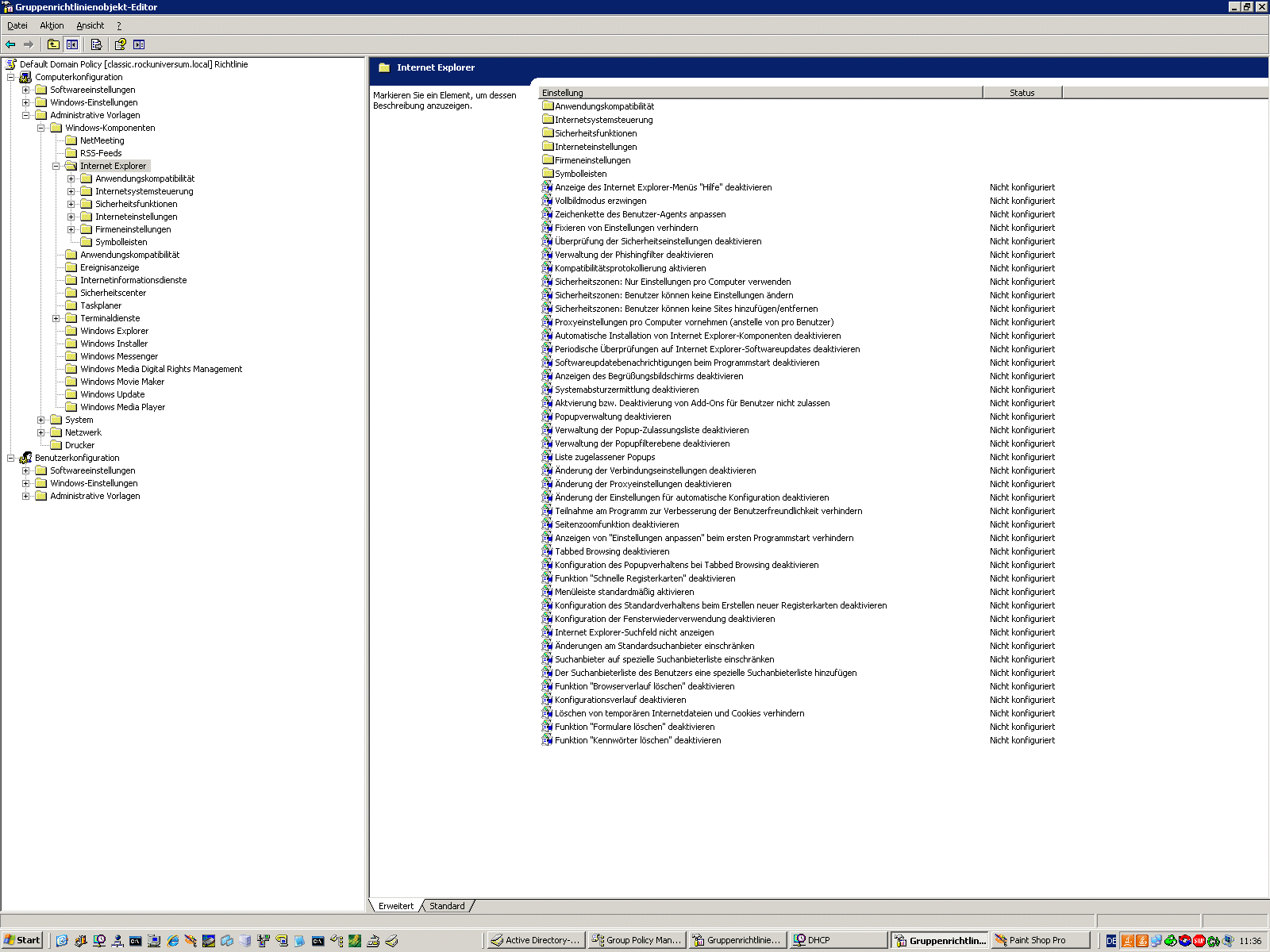Select the Liste zugelassener Popups setting
This screenshot has width=1270, height=952.
tap(605, 457)
